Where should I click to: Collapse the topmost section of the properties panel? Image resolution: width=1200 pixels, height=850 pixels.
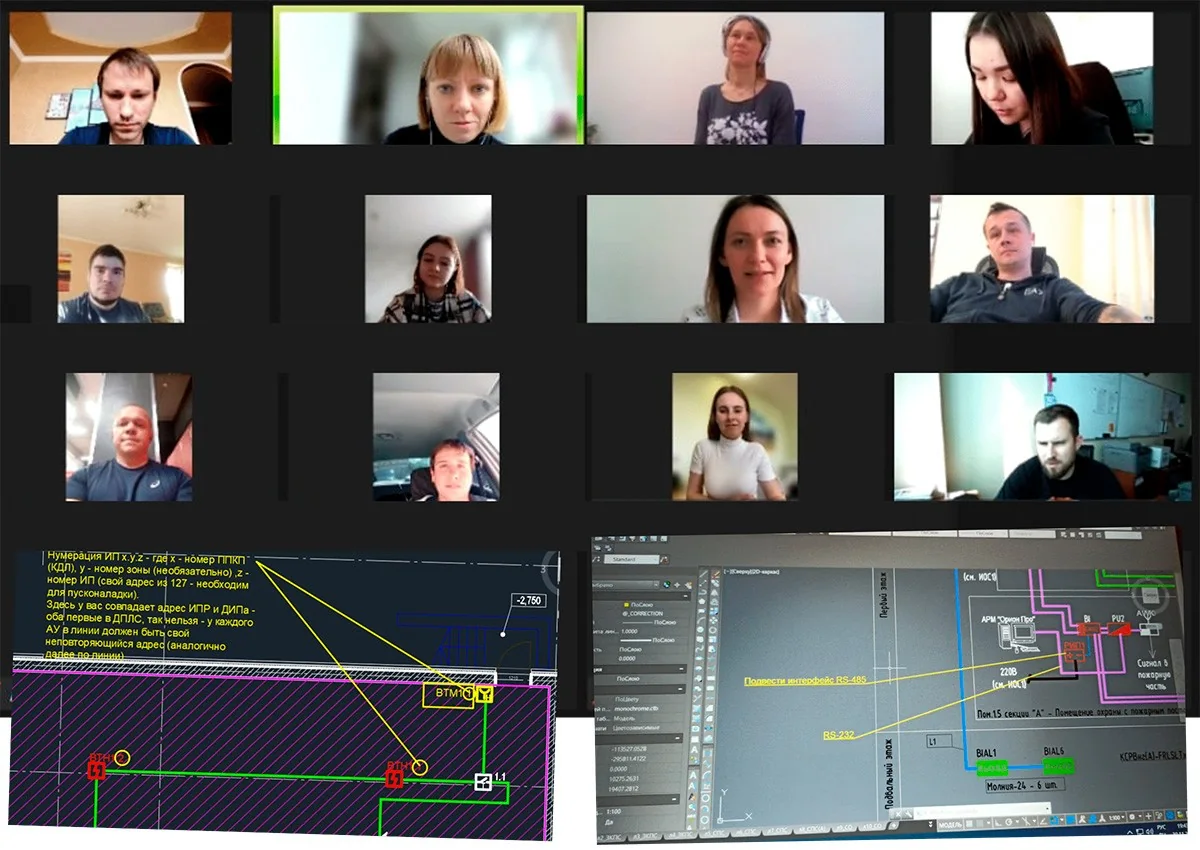[x=687, y=595]
